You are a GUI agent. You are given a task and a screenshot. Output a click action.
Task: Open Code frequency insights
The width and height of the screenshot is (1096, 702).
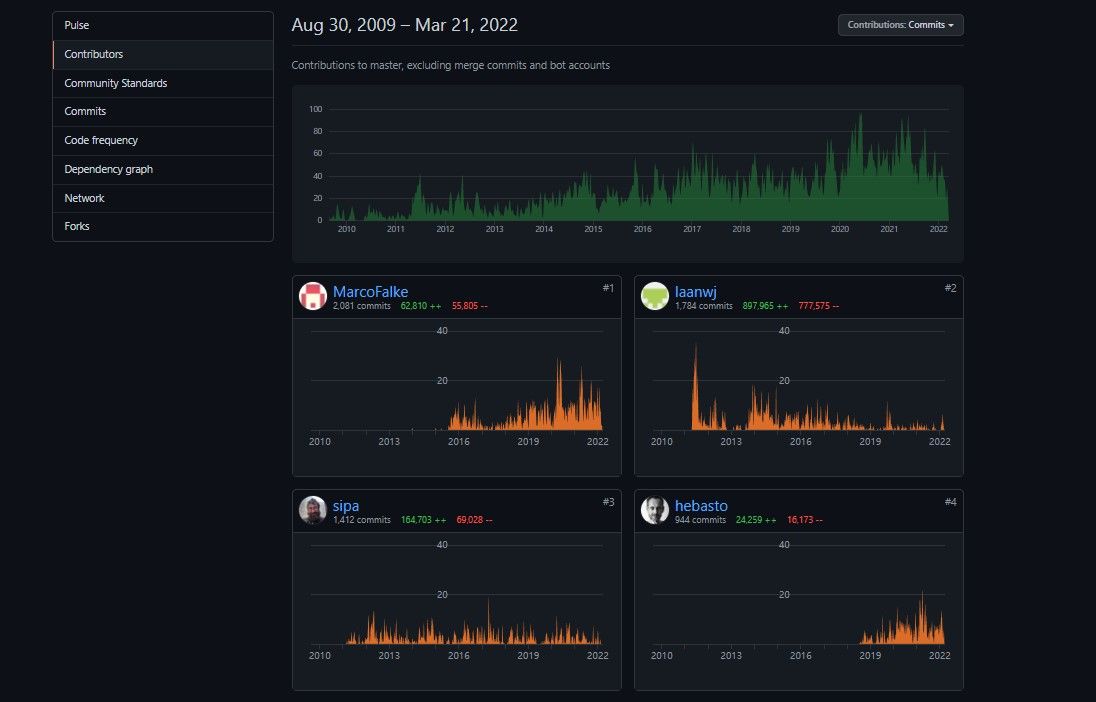coord(102,140)
